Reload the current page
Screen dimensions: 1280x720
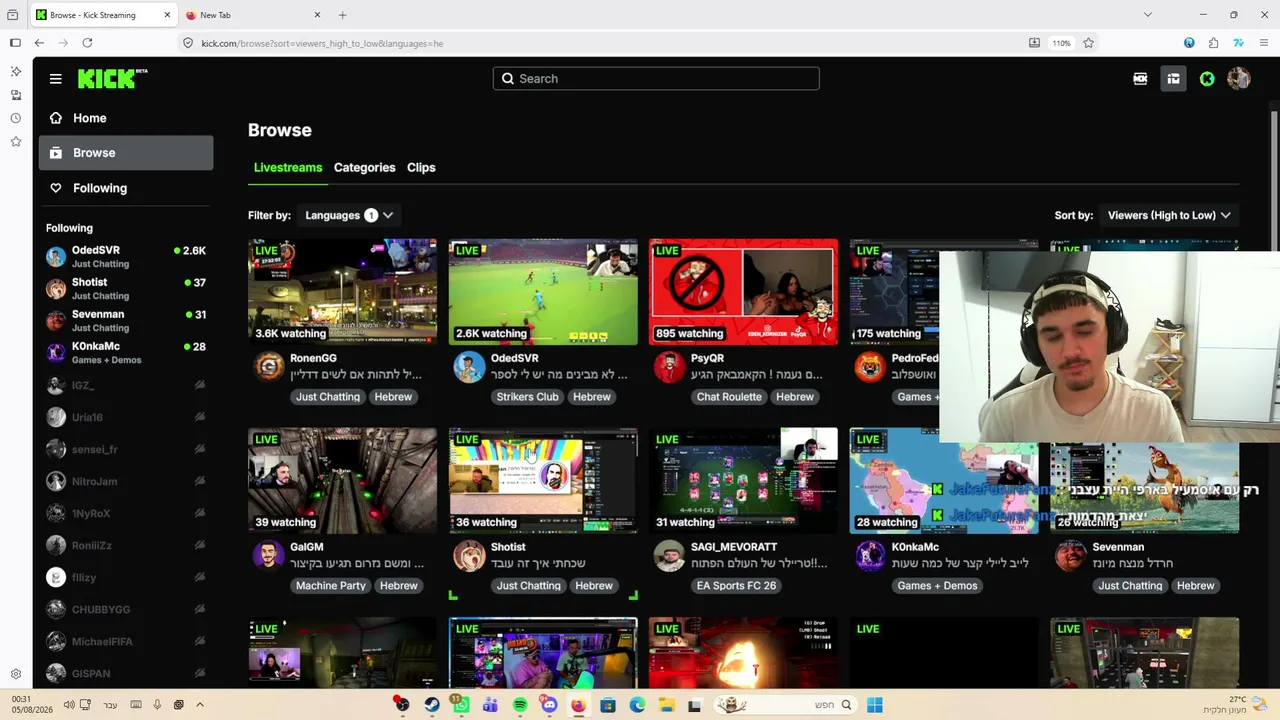pyautogui.click(x=87, y=43)
